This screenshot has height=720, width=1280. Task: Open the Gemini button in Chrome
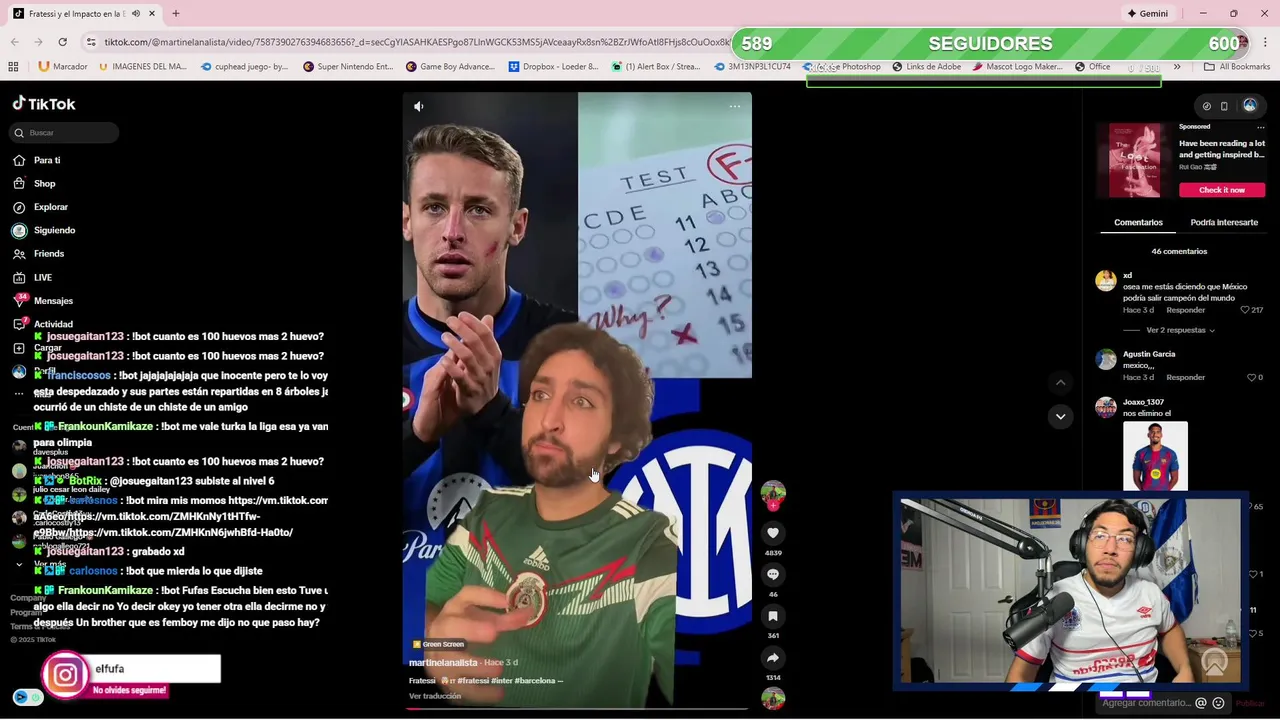[1147, 14]
